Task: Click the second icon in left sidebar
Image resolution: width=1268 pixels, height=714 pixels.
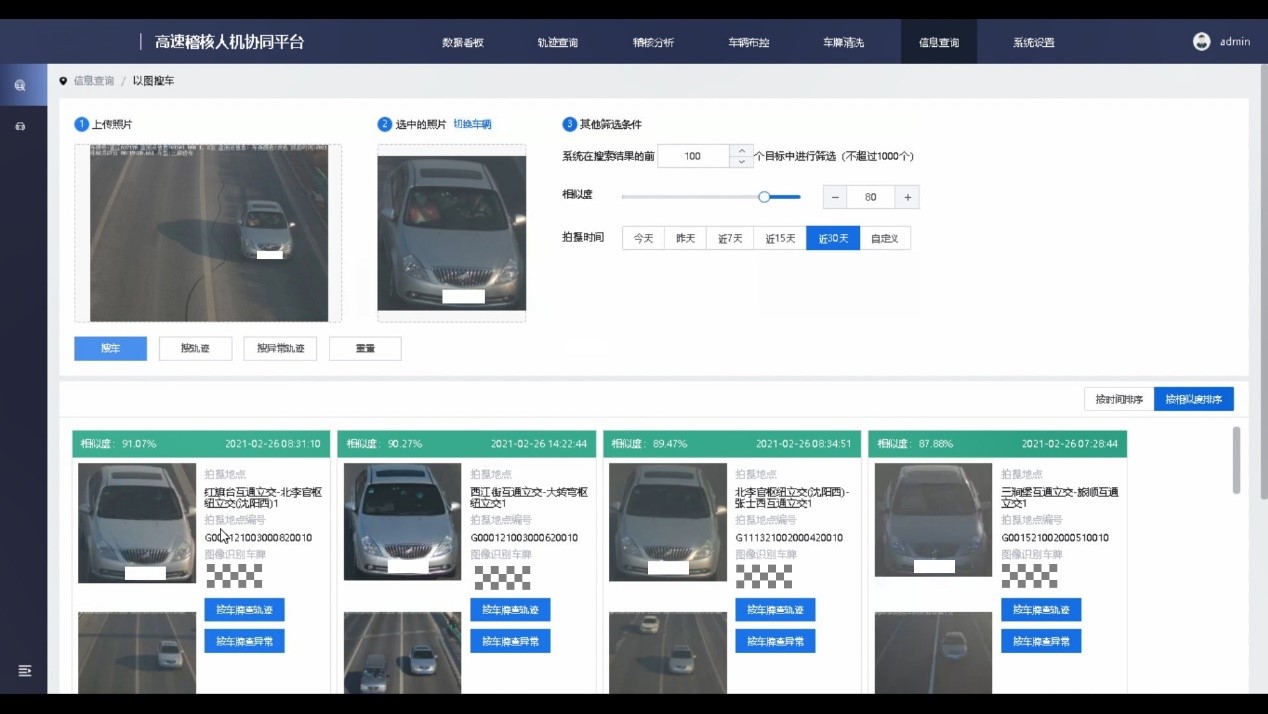Action: tap(20, 127)
